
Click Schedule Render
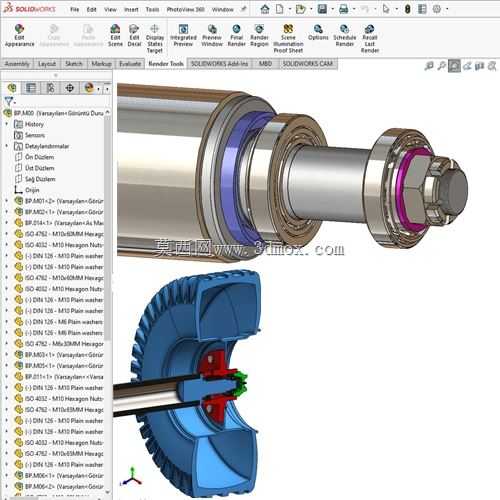[x=345, y=35]
